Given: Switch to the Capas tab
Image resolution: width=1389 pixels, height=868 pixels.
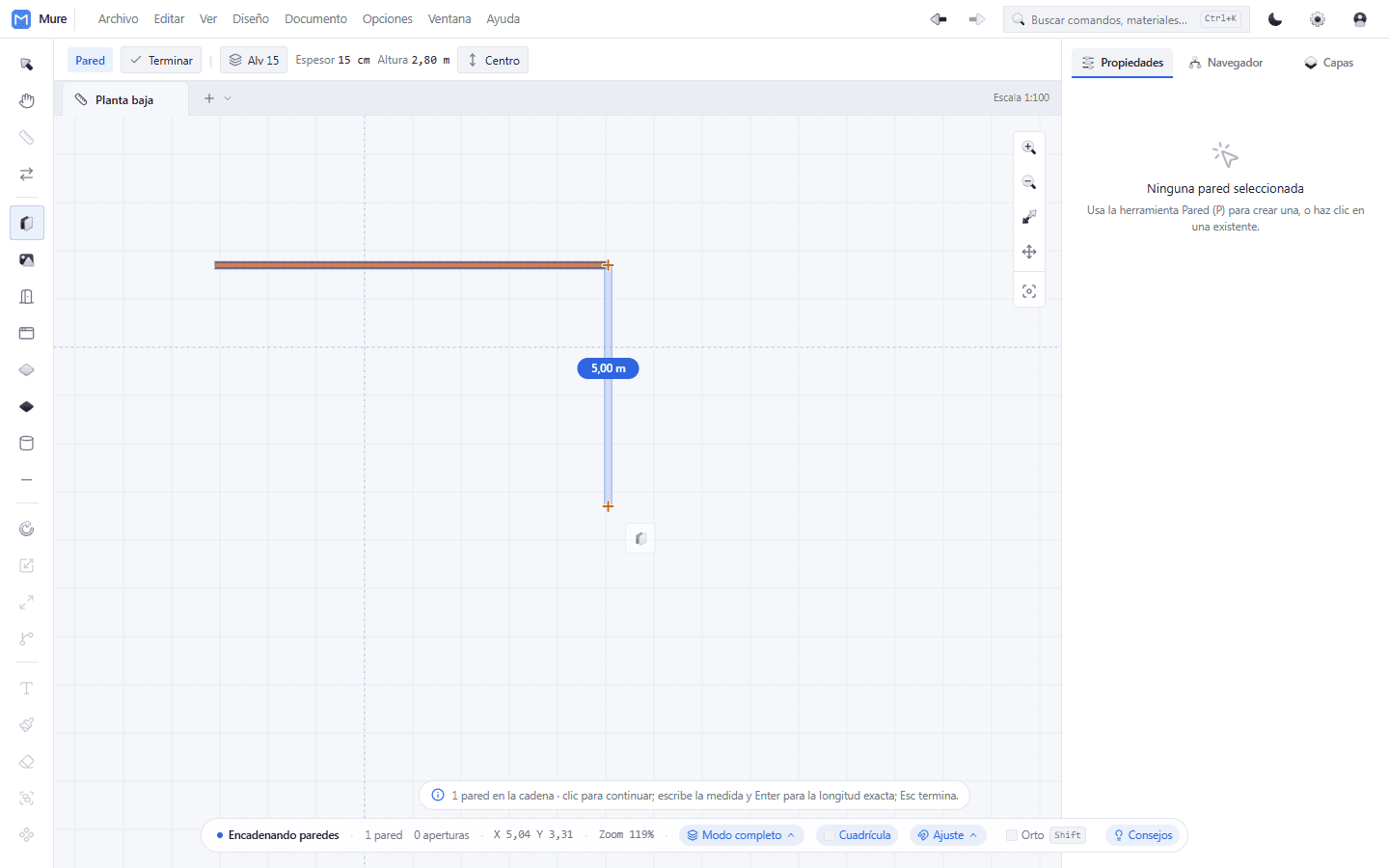Looking at the screenshot, I should click(1328, 63).
